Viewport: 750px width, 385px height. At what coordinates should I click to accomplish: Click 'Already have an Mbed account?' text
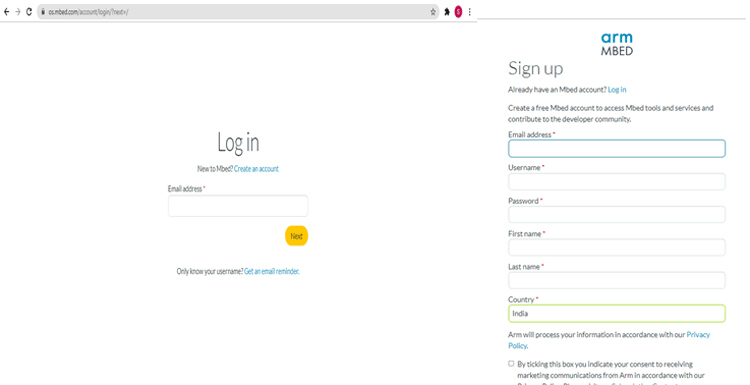(x=557, y=89)
